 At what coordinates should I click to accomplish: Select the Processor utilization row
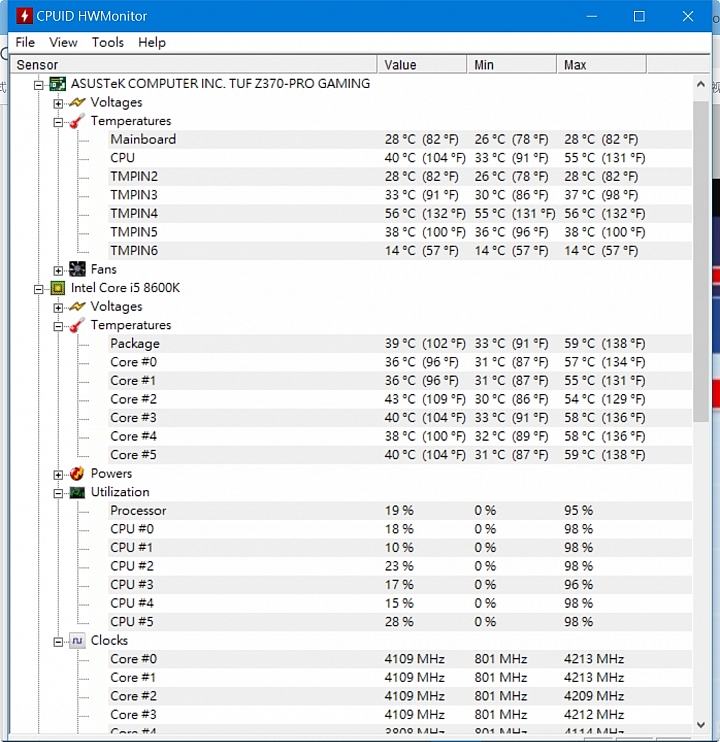(x=400, y=511)
